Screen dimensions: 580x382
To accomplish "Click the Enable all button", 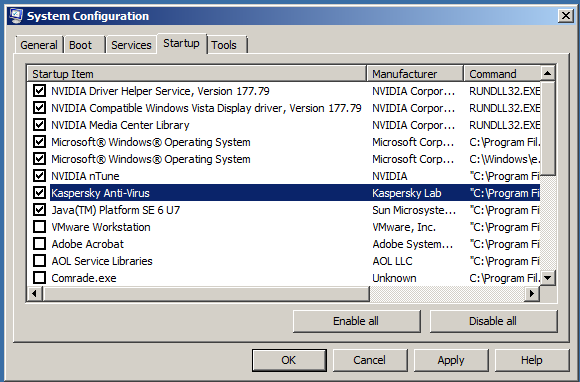I will pos(357,321).
